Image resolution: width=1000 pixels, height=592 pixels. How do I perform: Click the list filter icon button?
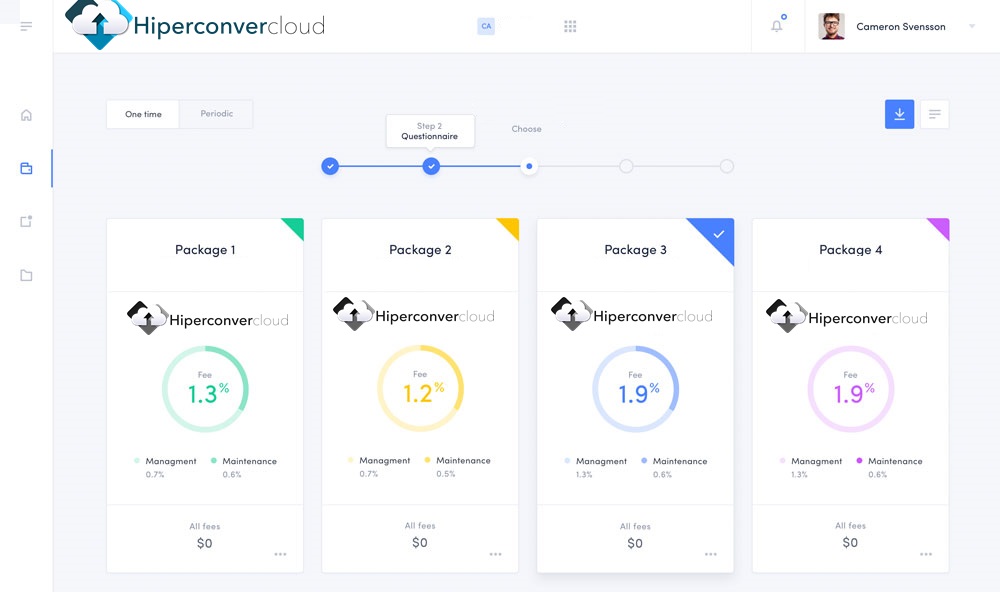[x=934, y=114]
